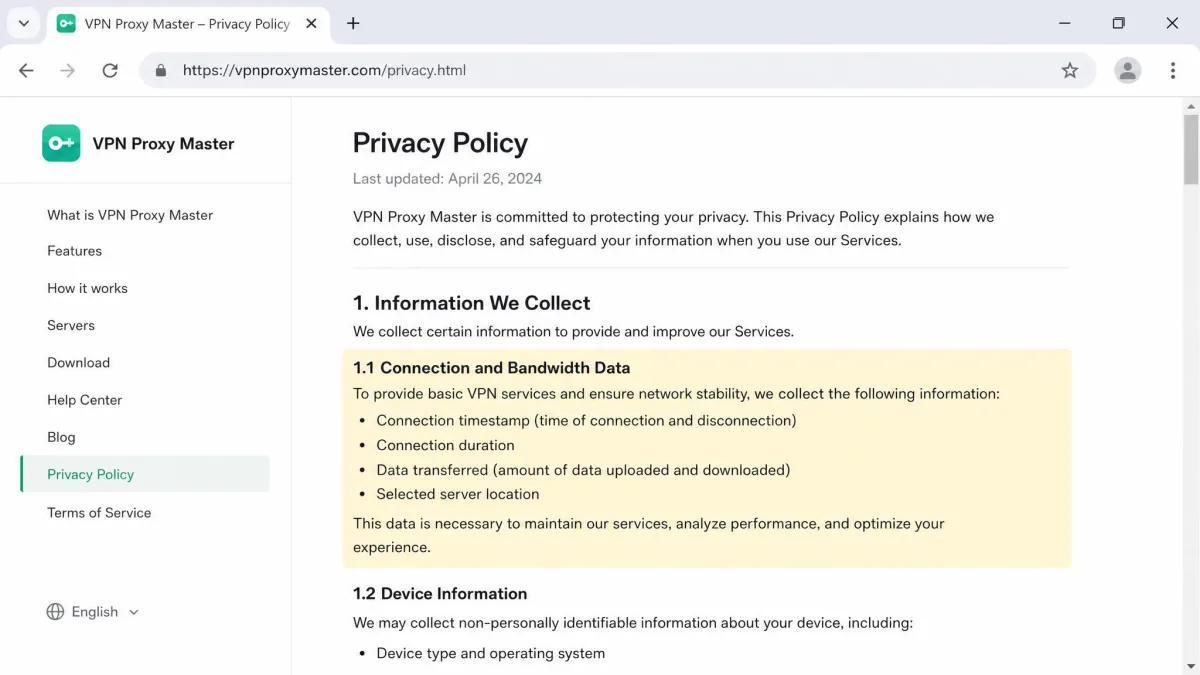Screen dimensions: 1200x675
Task: Open What is VPN Proxy Master page
Action: (x=130, y=215)
